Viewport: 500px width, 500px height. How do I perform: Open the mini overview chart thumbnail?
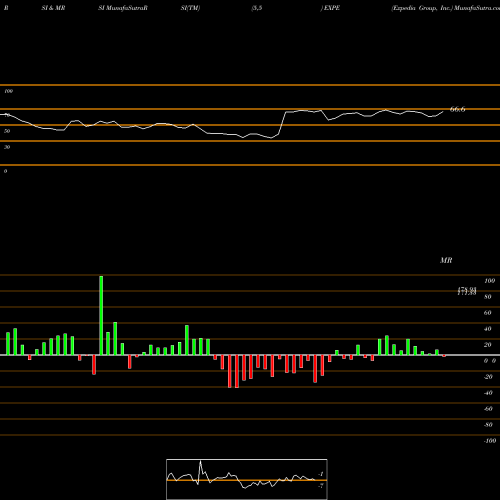coord(247,479)
